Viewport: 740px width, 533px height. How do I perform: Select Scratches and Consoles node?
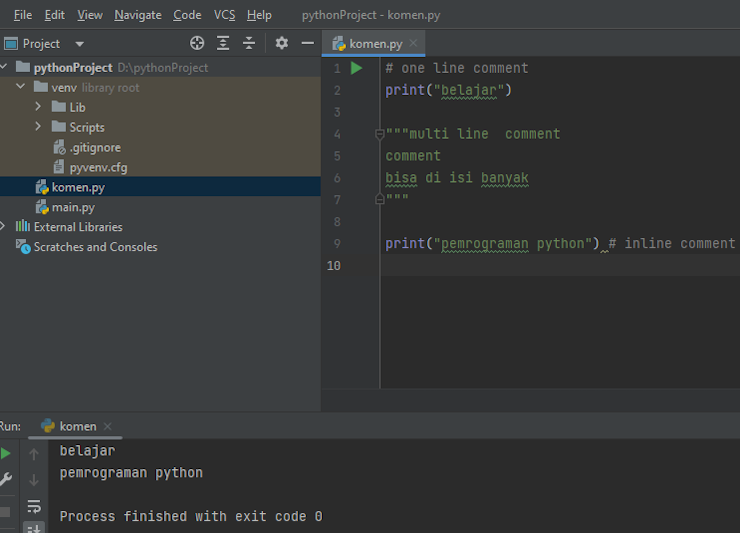[x=95, y=247]
